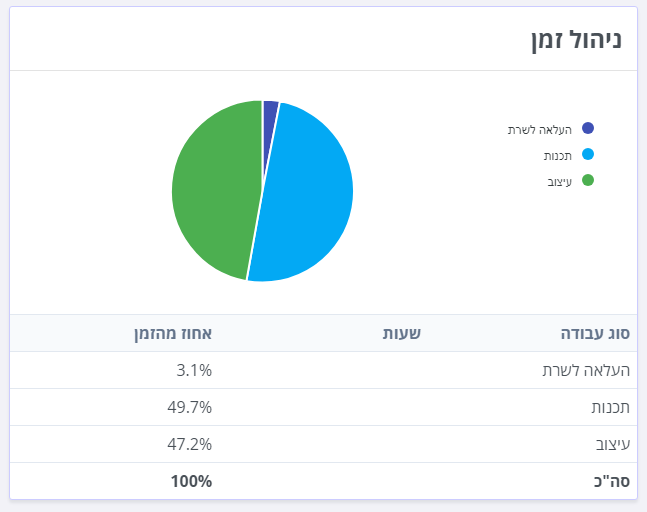Click the 49.7% percentage cell
Screen dimensions: 647x512
coord(189,407)
